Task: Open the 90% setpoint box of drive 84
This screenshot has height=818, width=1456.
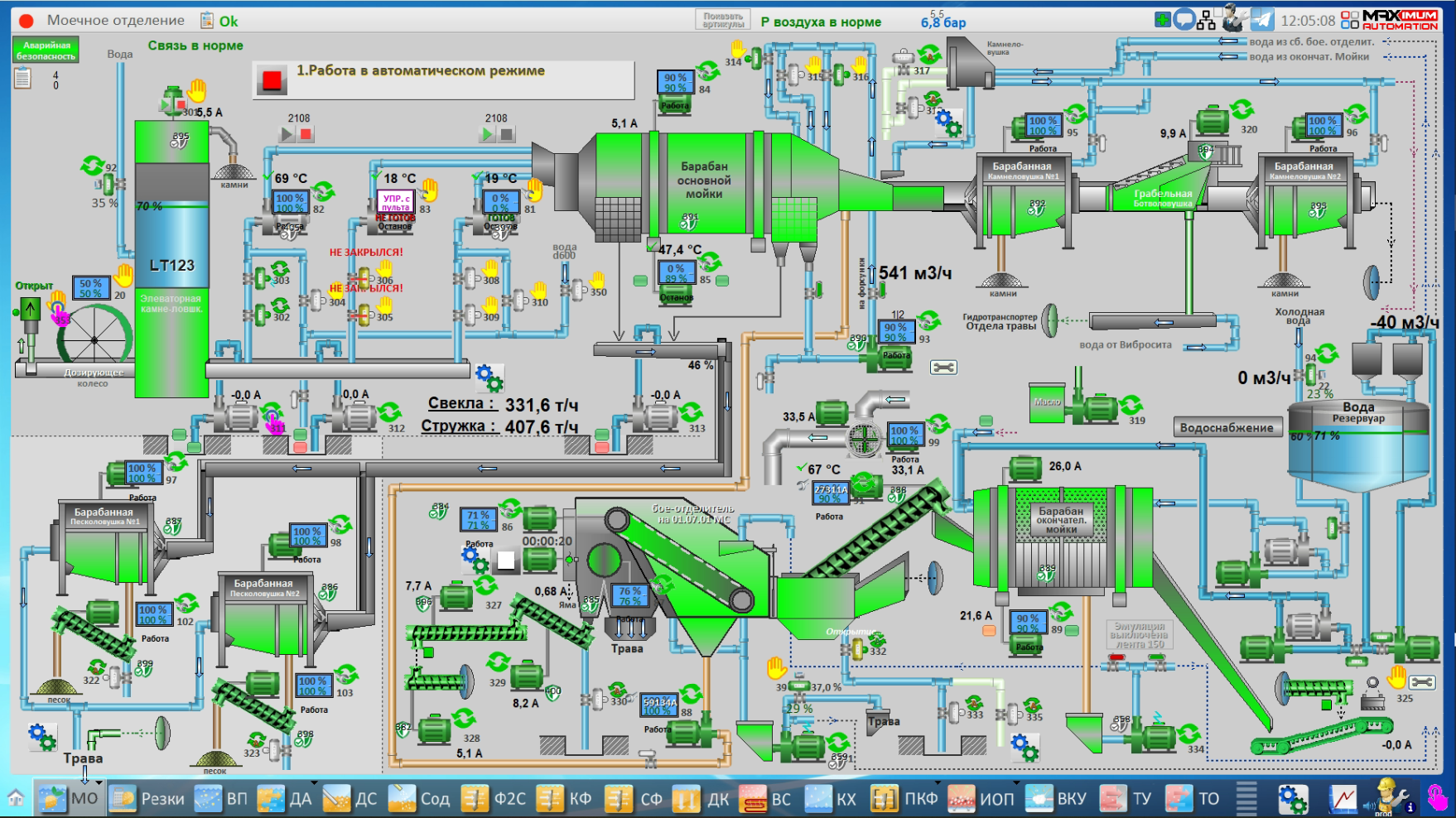Action: (675, 83)
